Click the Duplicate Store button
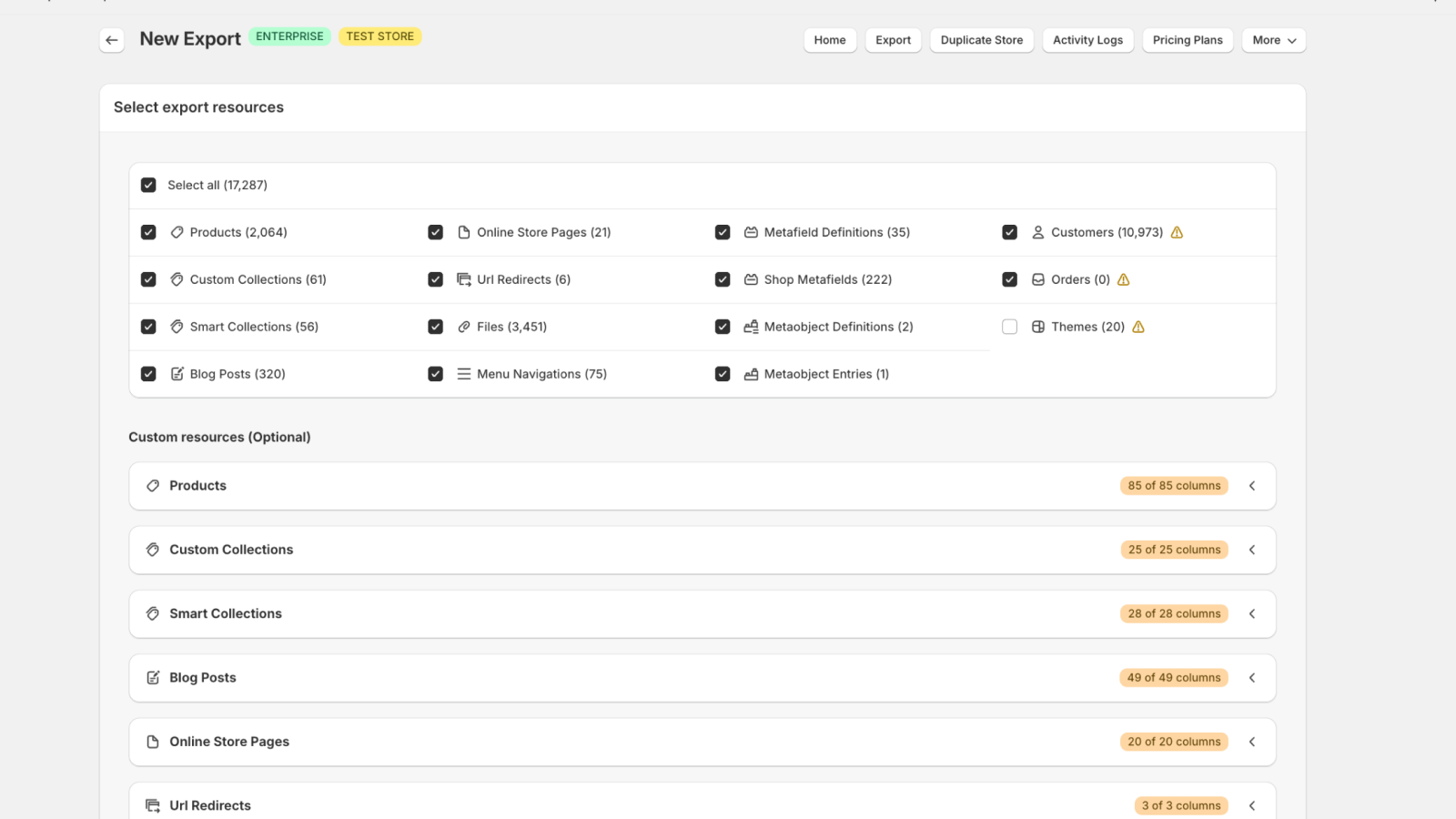Screen dimensions: 1456x819 982,40
